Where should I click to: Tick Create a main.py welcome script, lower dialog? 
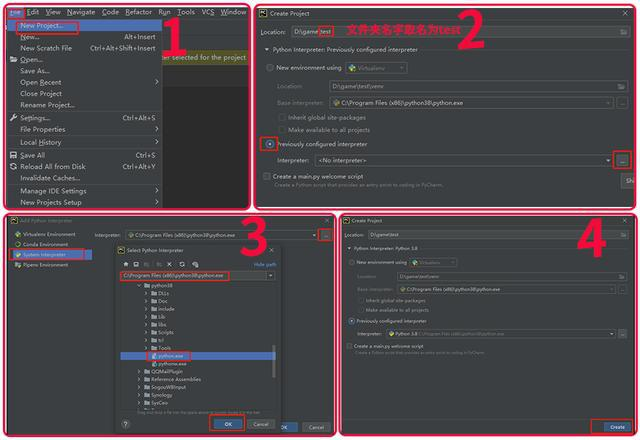[349, 346]
